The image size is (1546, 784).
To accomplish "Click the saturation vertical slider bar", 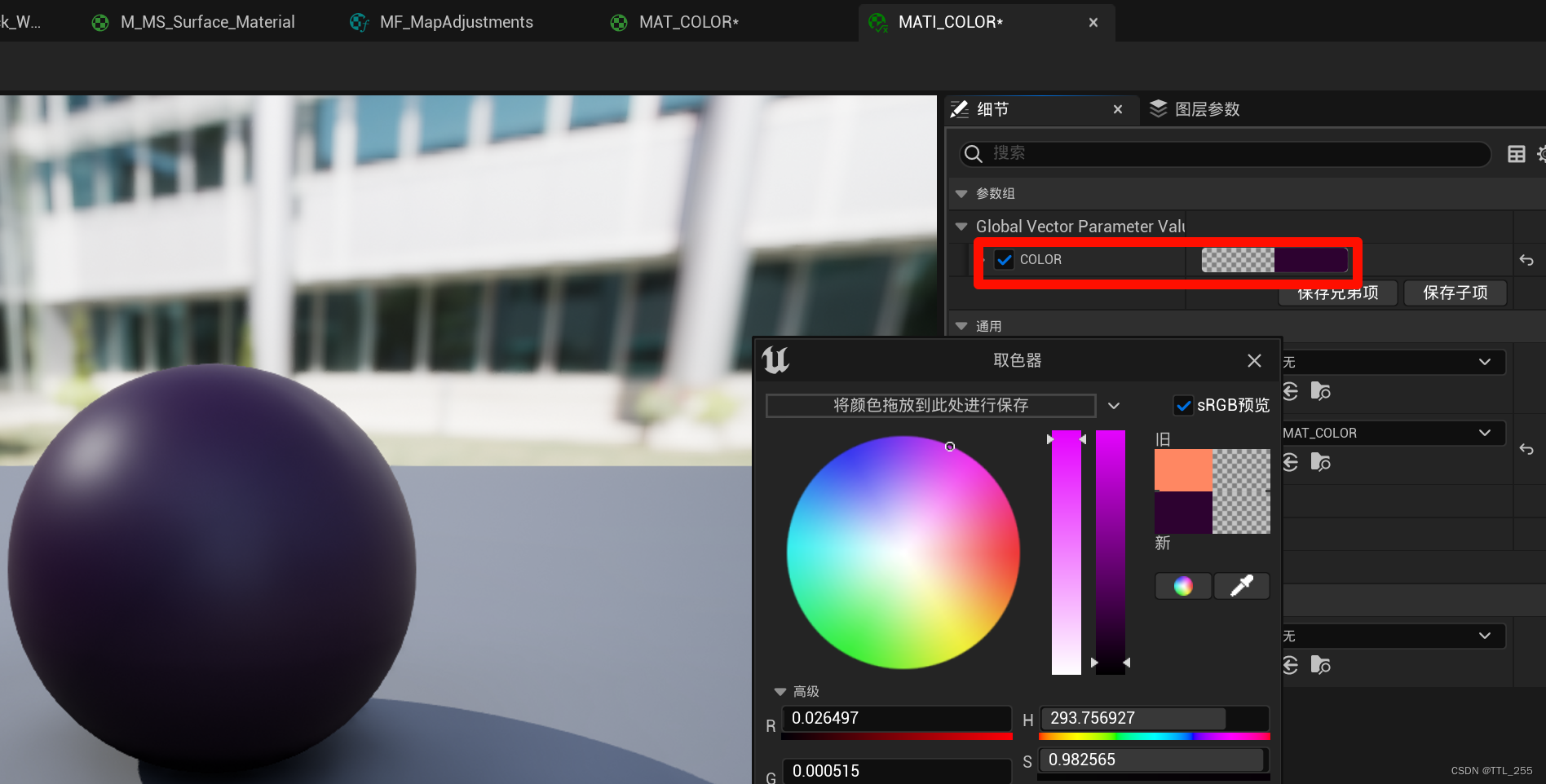I will point(1067,553).
